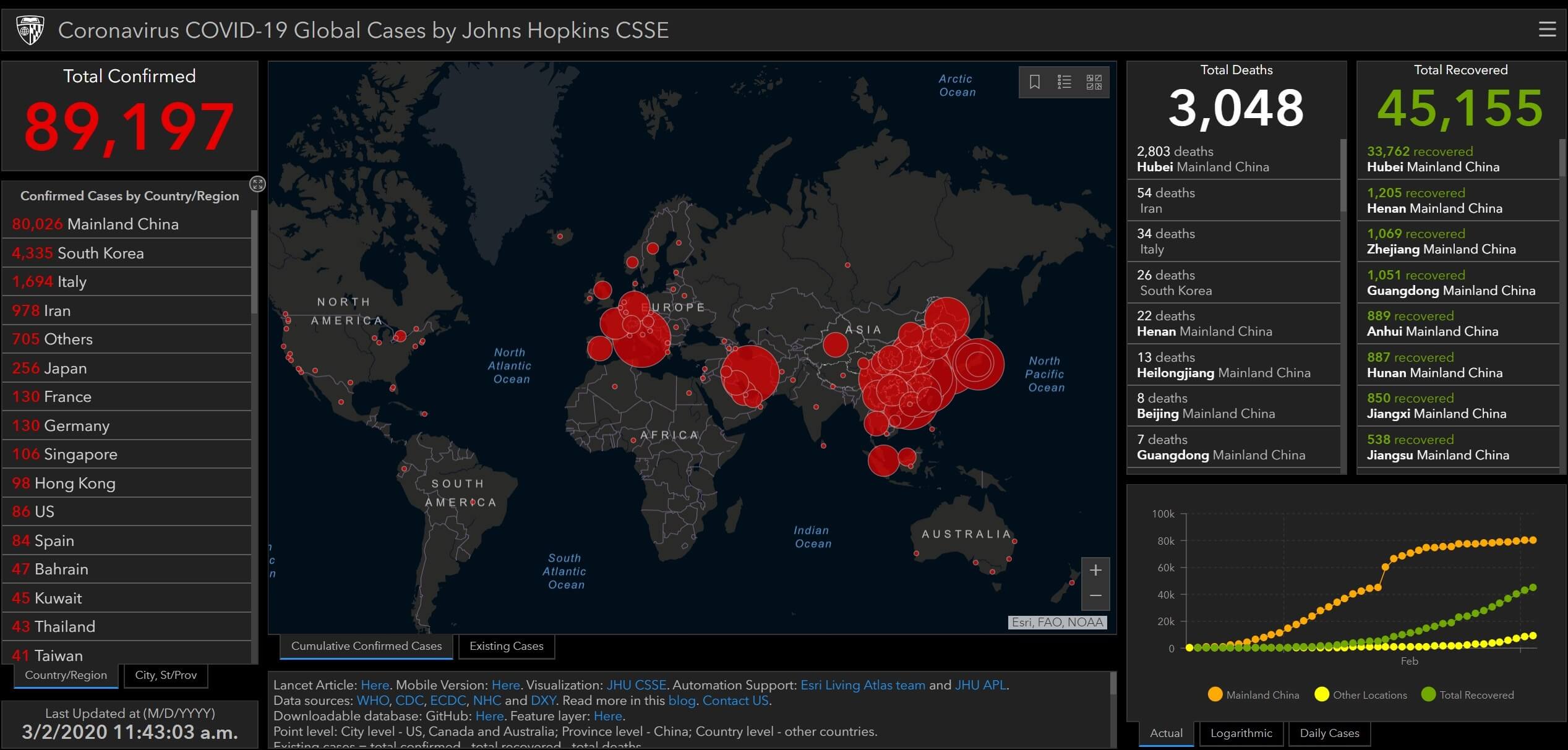This screenshot has height=750, width=1568.
Task: Select the 1,694 Italy row
Action: 127,281
